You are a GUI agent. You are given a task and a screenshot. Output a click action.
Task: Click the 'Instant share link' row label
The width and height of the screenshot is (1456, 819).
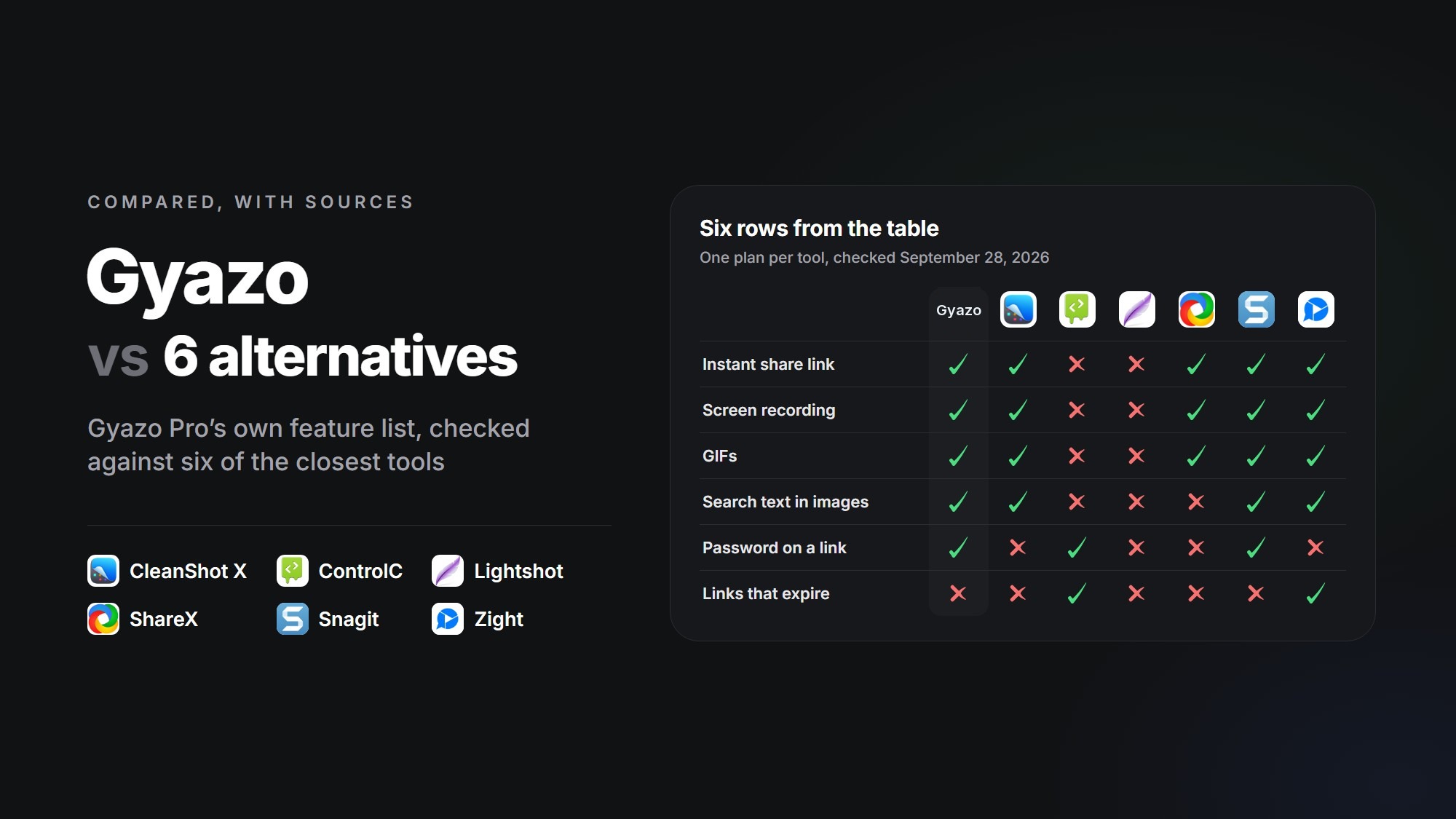pos(768,364)
